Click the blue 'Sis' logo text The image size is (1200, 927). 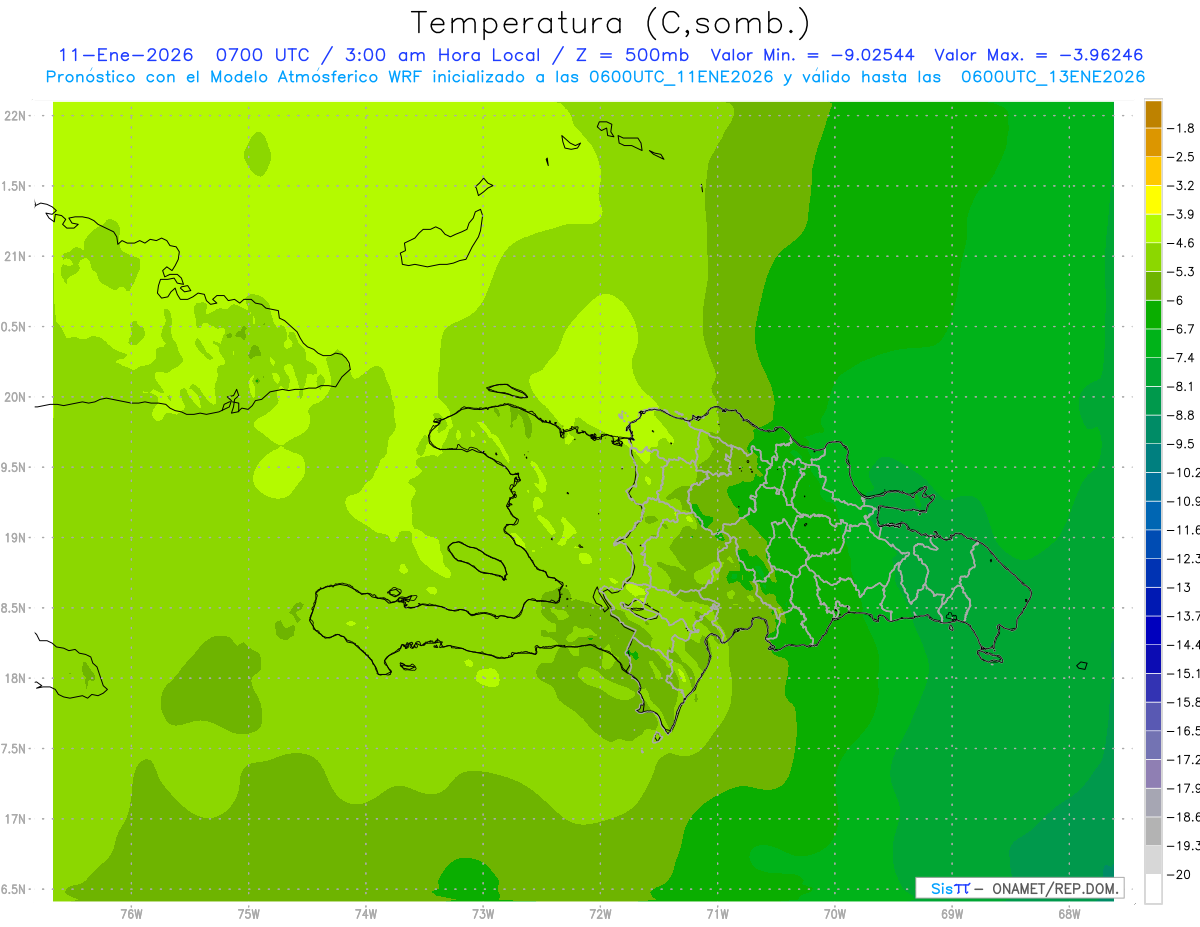[x=943, y=888]
